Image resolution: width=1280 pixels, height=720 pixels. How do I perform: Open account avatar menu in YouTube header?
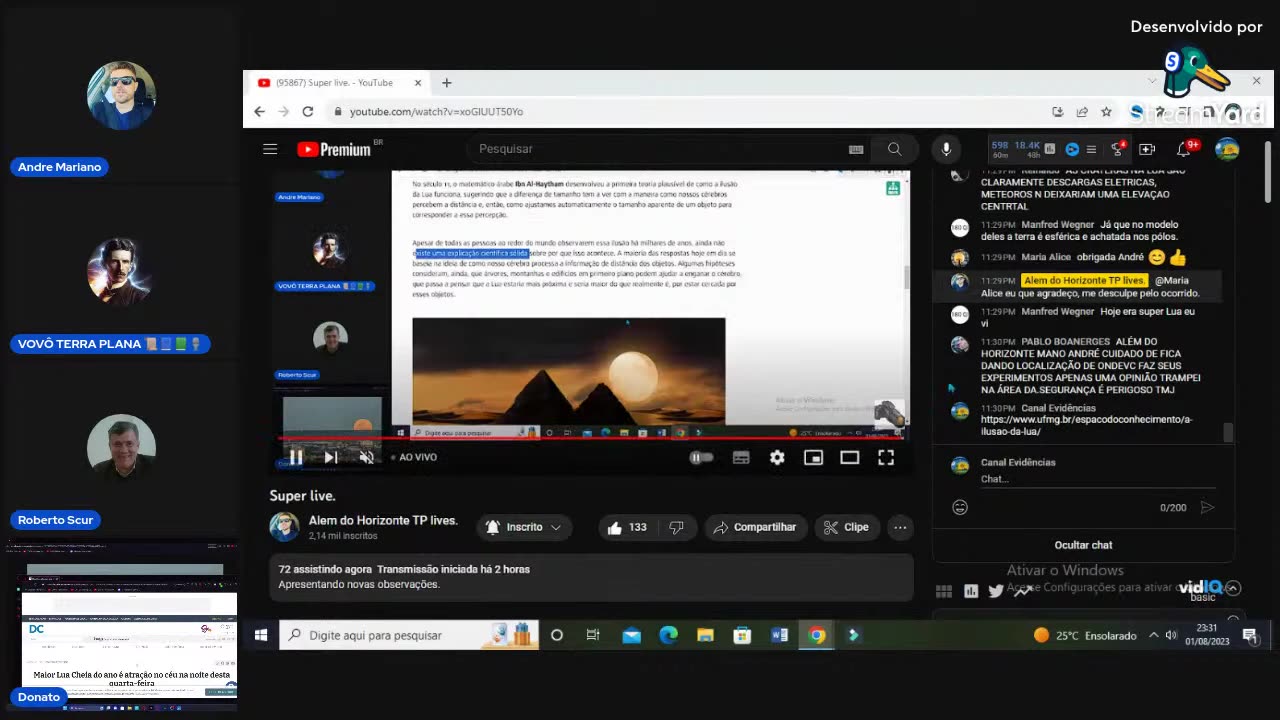coord(1227,149)
